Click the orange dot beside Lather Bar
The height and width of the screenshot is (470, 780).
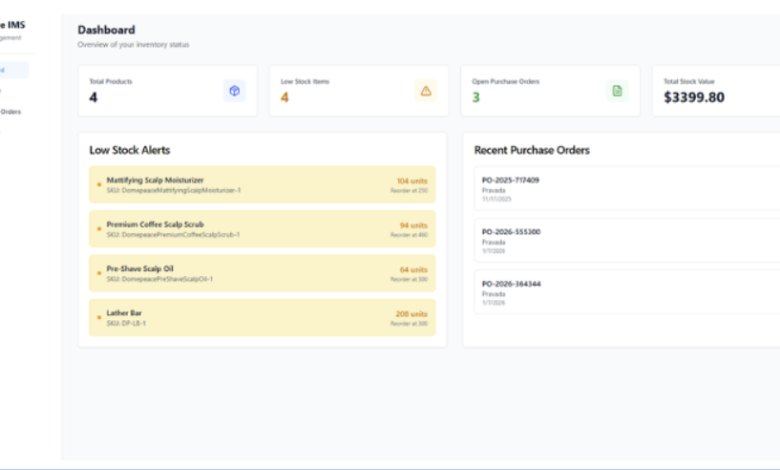98,317
